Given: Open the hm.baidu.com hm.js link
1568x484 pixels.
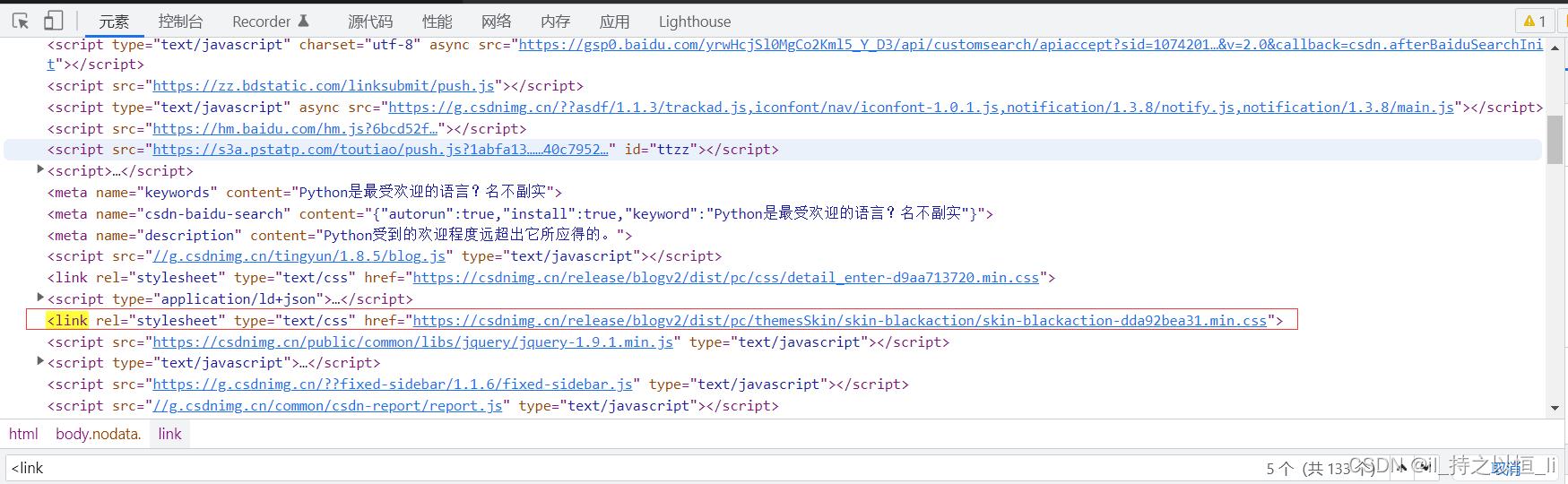Looking at the screenshot, I should 295,129.
